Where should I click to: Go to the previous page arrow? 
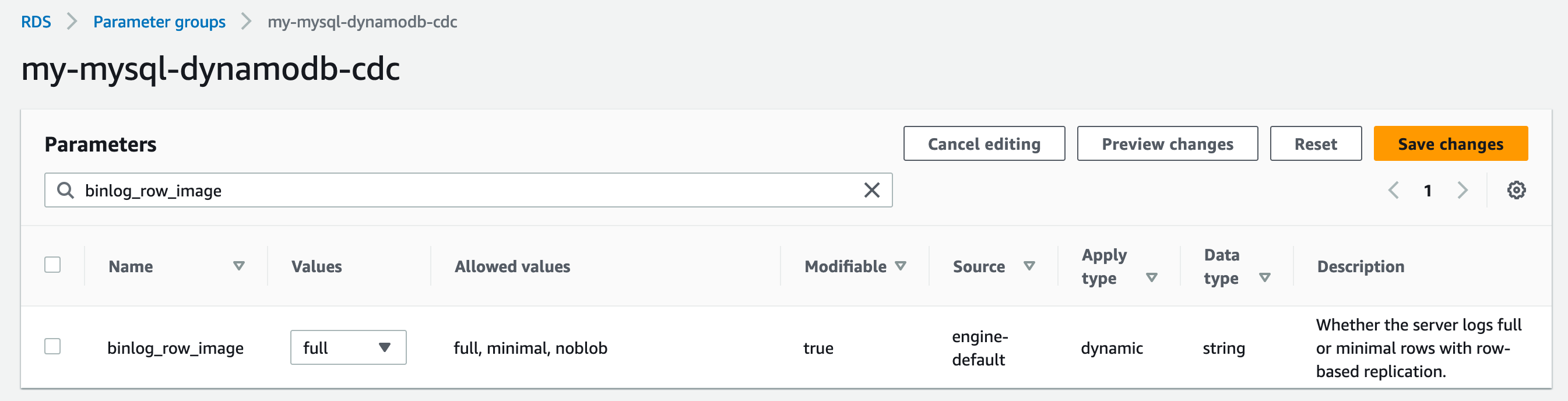(1393, 191)
